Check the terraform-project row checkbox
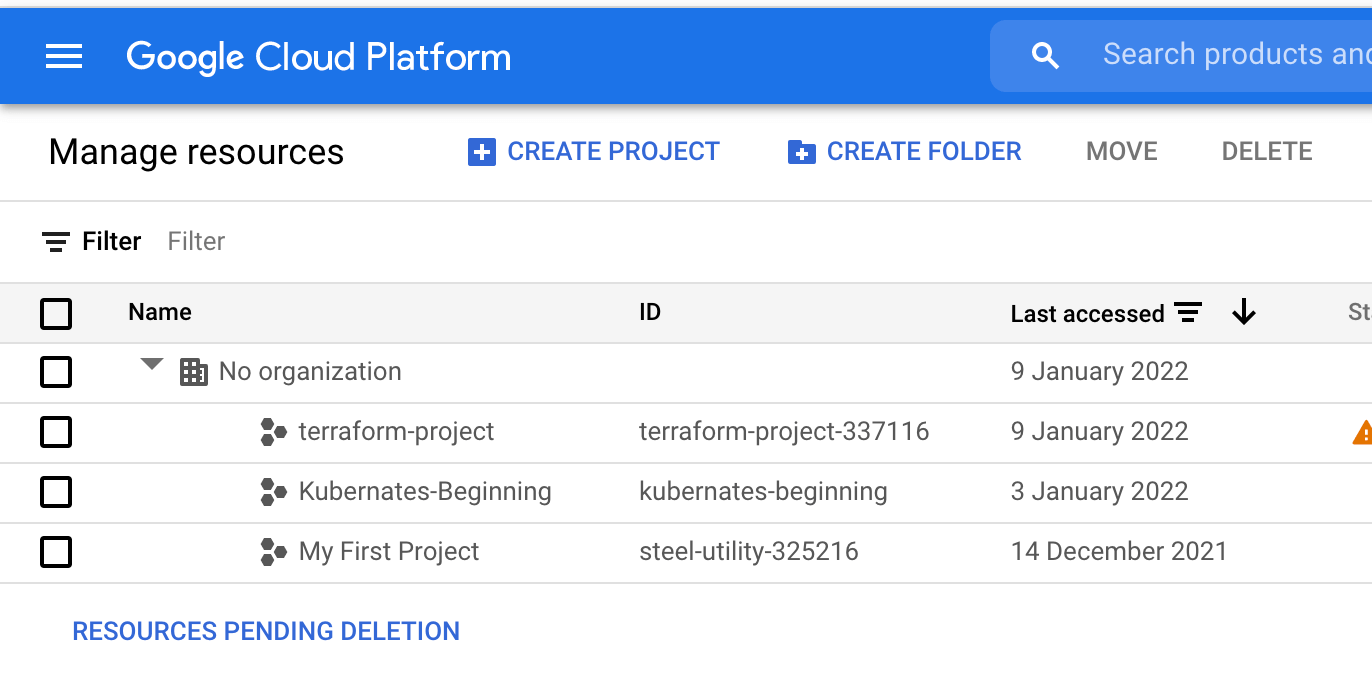1372x682 pixels. click(x=56, y=432)
